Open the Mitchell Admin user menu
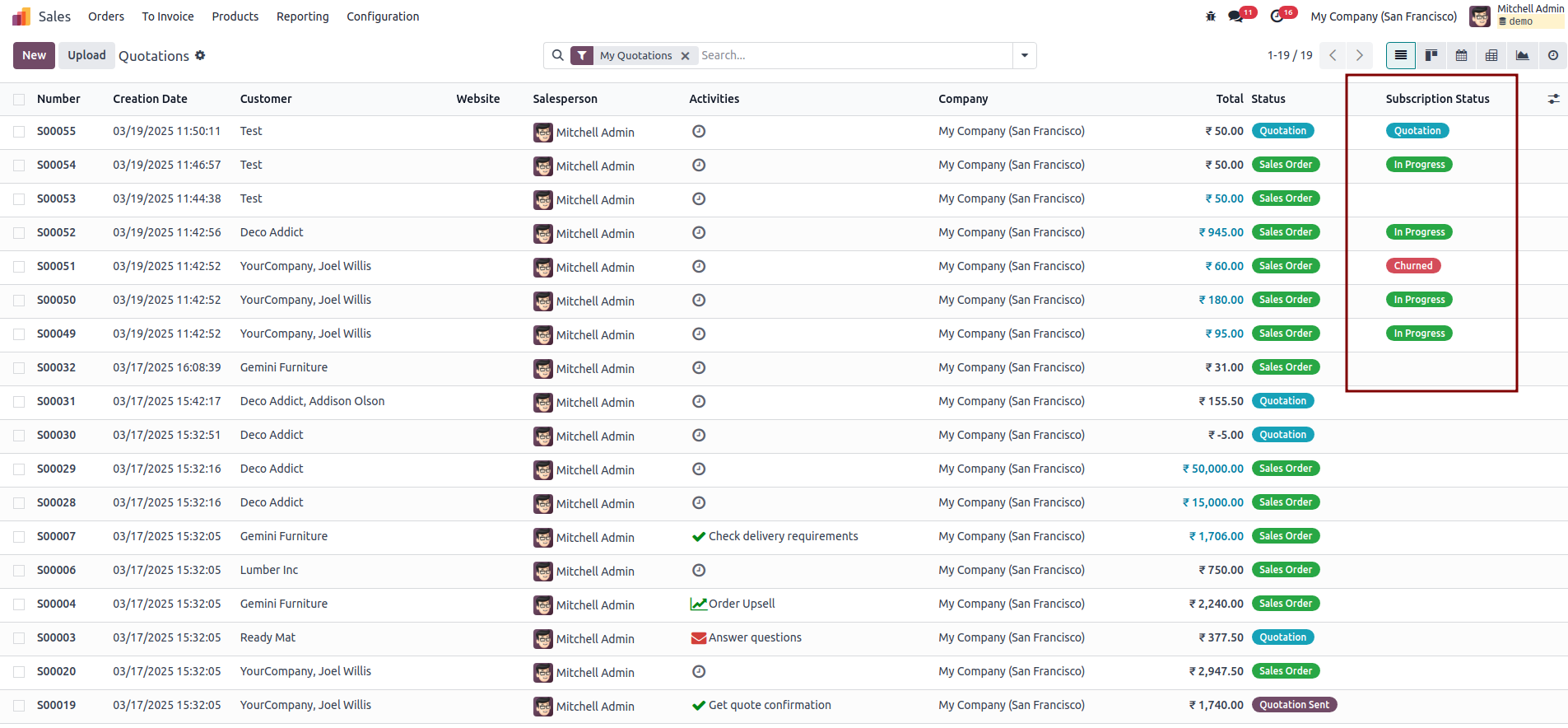1568x728 pixels. coord(1516,16)
